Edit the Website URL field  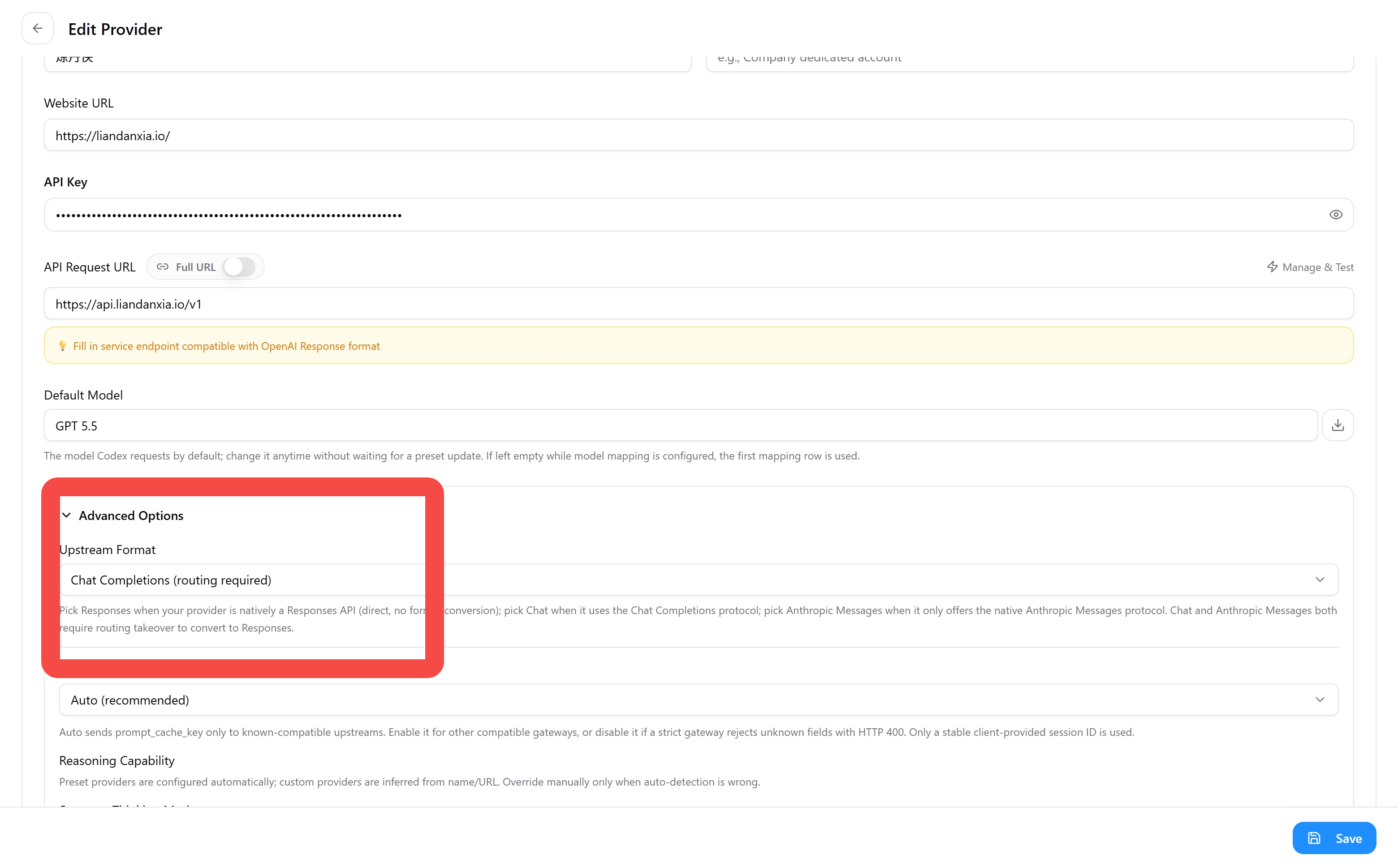699,135
